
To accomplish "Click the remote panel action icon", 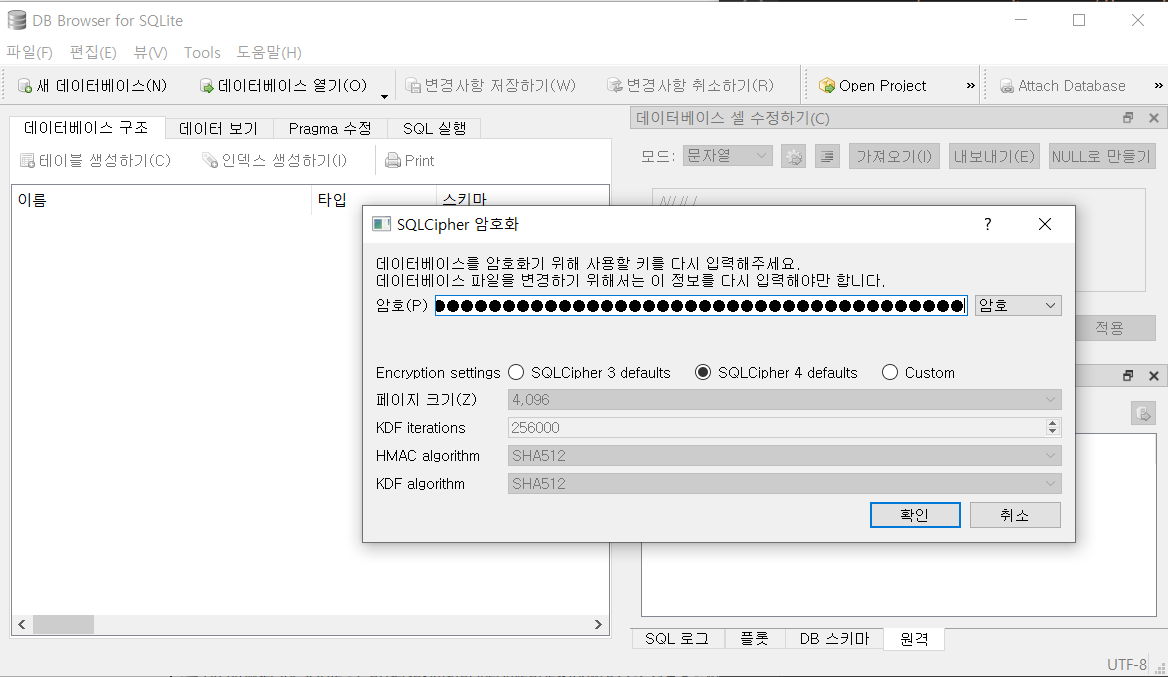I will pos(1143,413).
